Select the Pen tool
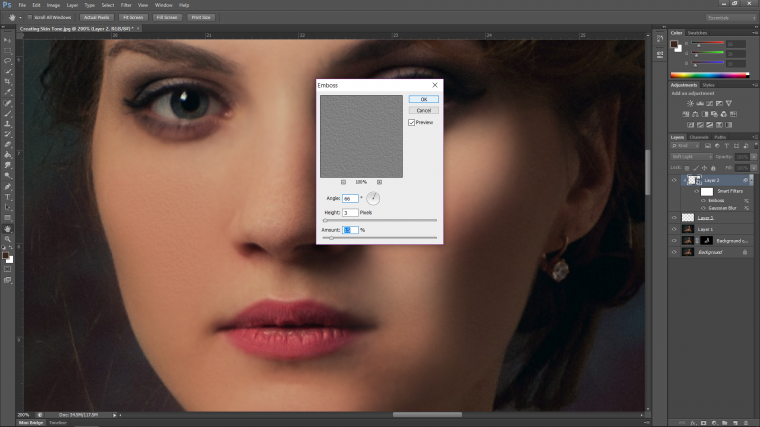760x427 pixels. tap(7, 187)
